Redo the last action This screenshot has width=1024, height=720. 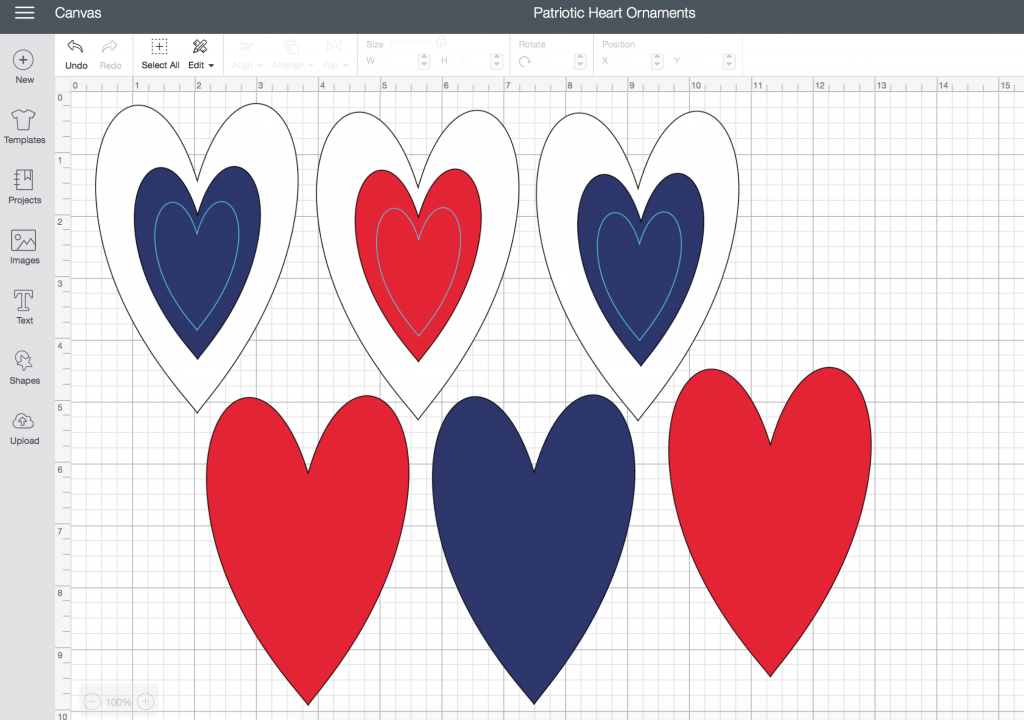pyautogui.click(x=110, y=55)
